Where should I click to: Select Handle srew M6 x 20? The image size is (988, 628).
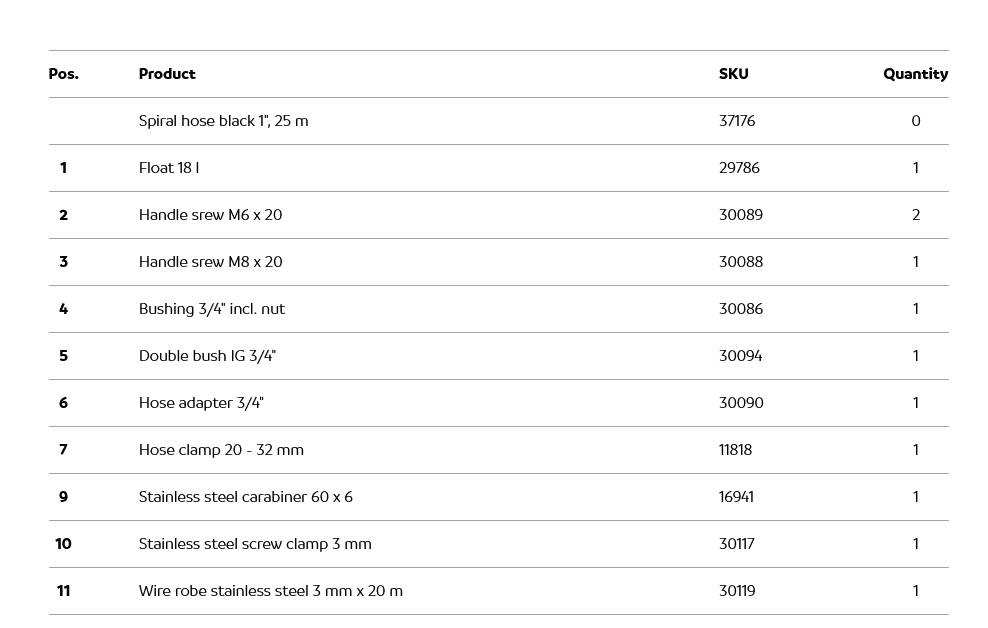[210, 215]
